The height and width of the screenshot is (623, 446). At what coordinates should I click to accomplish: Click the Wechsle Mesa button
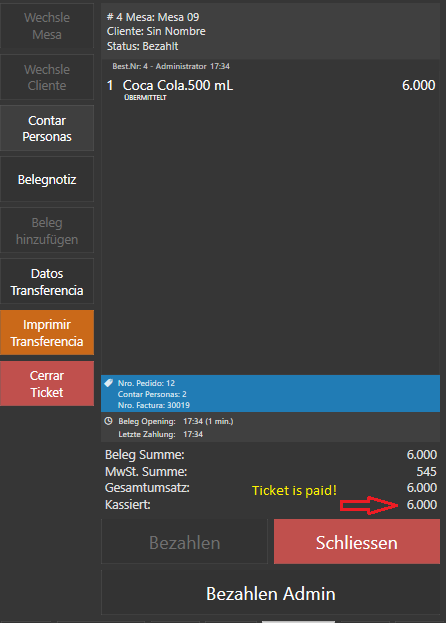47,26
